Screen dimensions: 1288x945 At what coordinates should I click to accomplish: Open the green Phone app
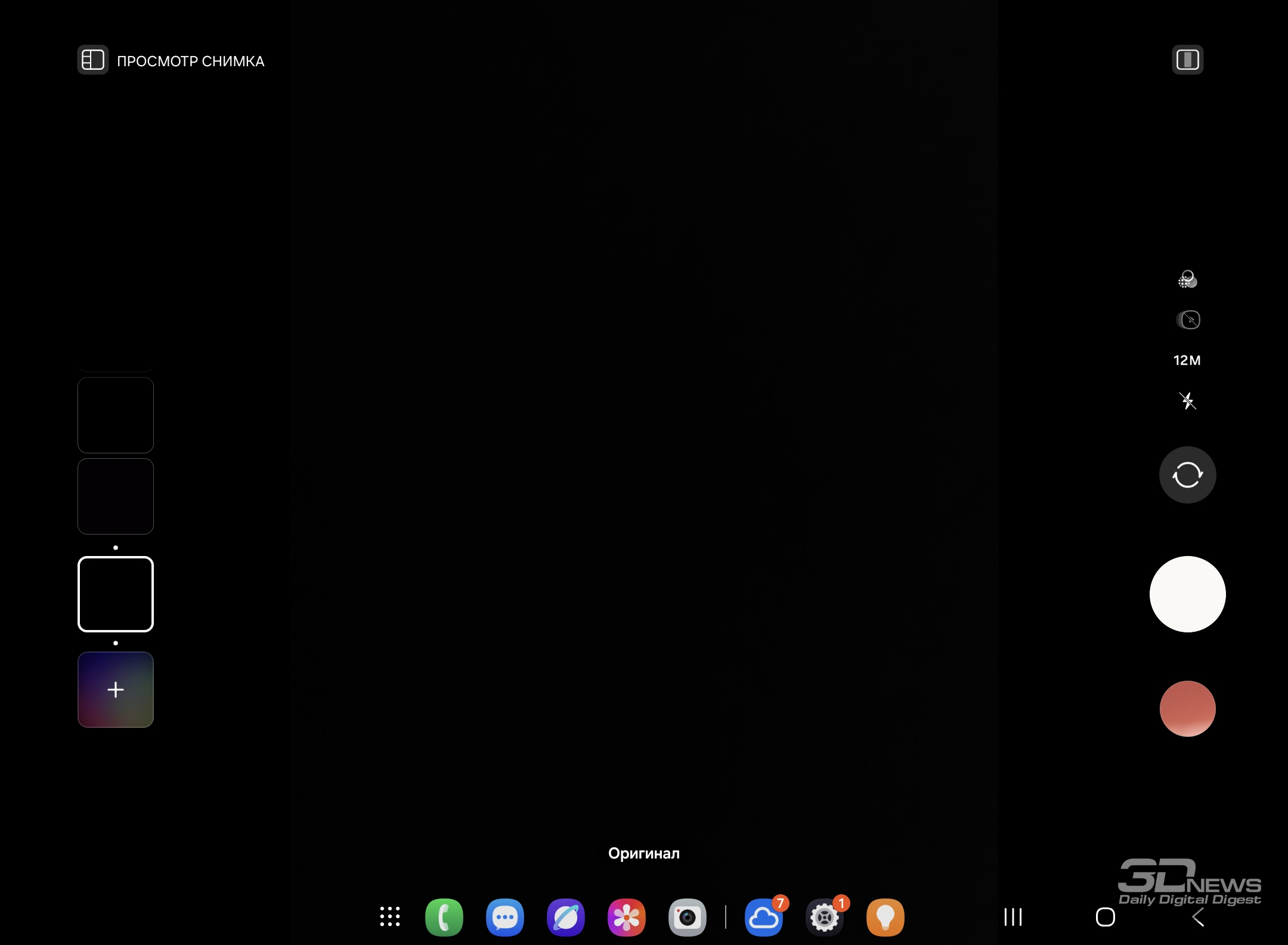pos(444,917)
